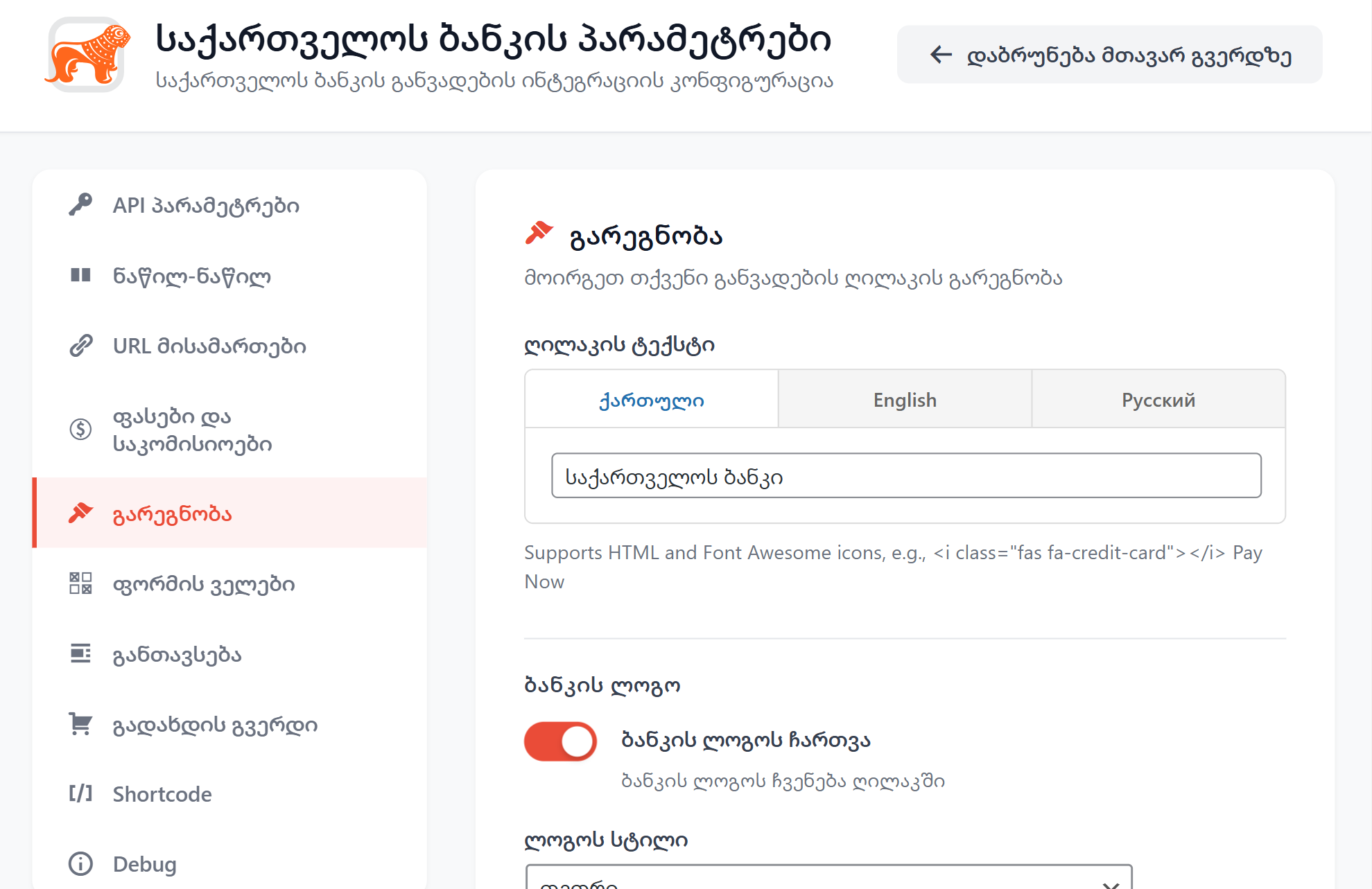This screenshot has height=889, width=1372.
Task: Switch to the Русский language tab
Action: pyautogui.click(x=1158, y=400)
